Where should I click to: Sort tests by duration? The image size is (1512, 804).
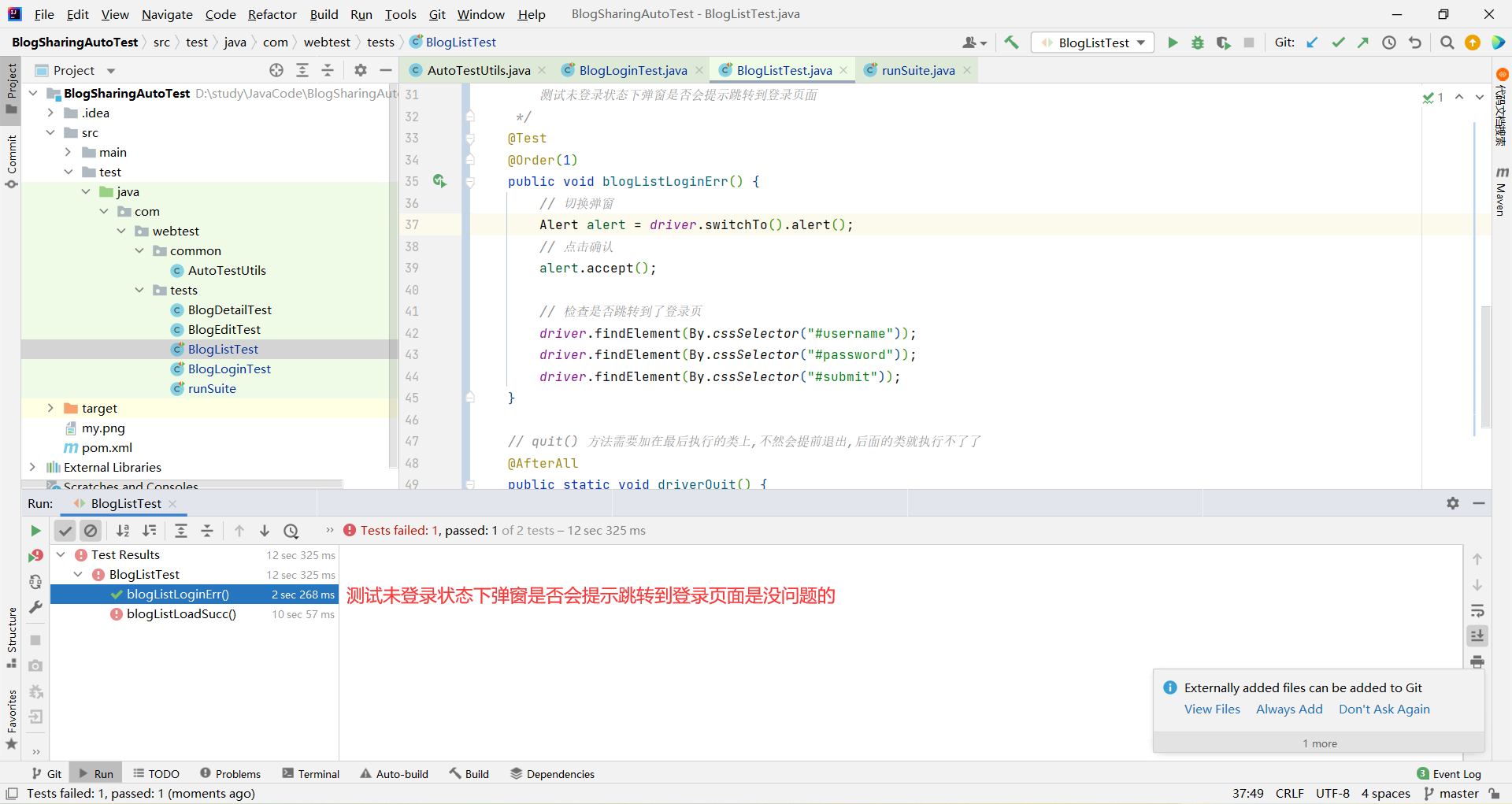[150, 531]
